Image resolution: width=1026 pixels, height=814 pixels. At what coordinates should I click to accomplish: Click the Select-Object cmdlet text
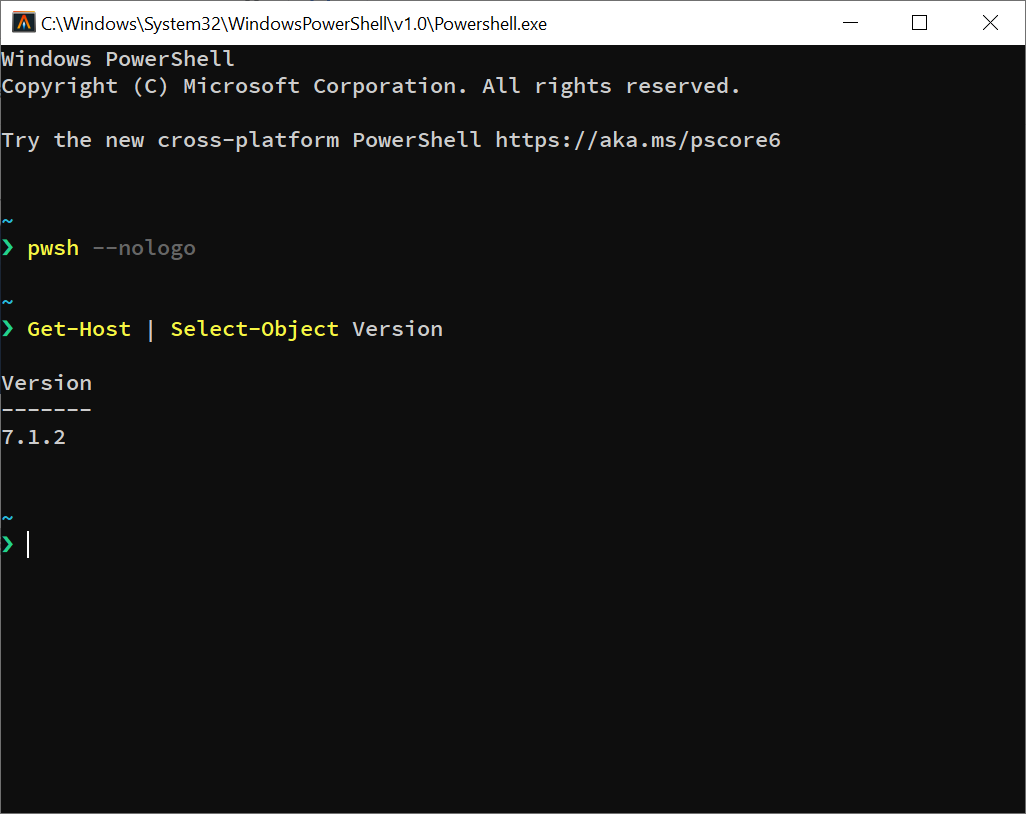point(254,328)
